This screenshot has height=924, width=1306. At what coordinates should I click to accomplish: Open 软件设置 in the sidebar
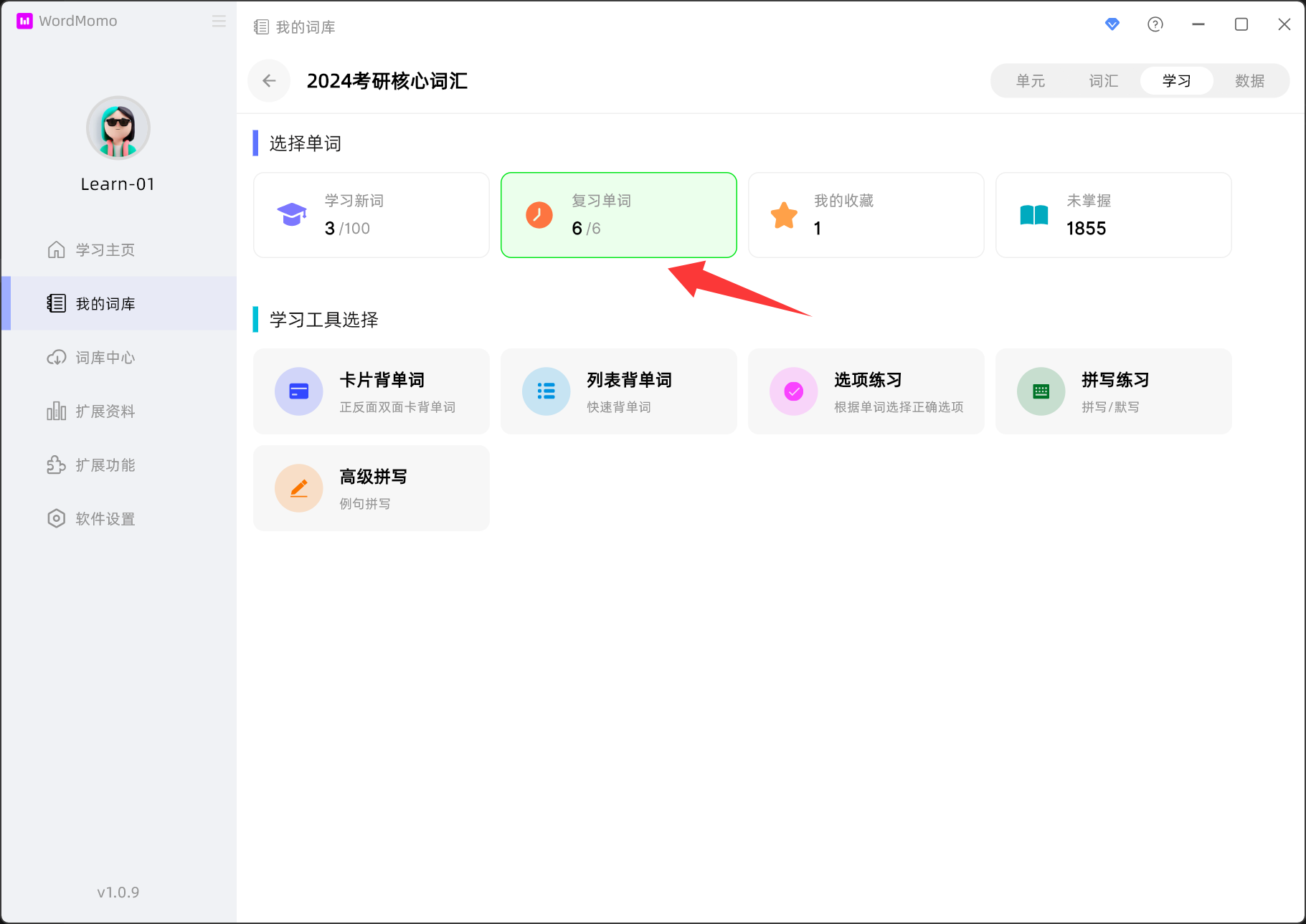(x=105, y=519)
